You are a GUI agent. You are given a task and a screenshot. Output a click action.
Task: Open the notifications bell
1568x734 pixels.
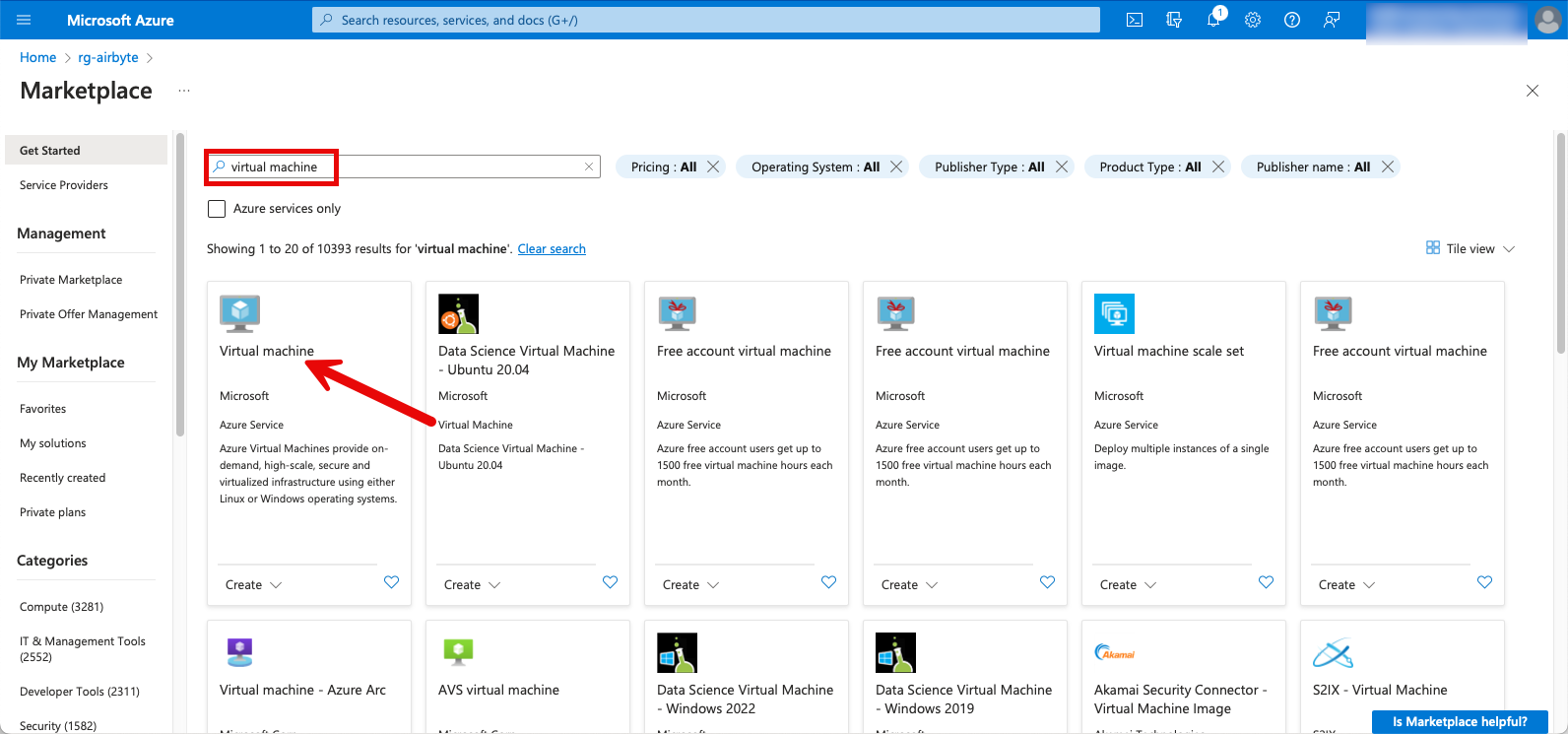click(x=1213, y=20)
